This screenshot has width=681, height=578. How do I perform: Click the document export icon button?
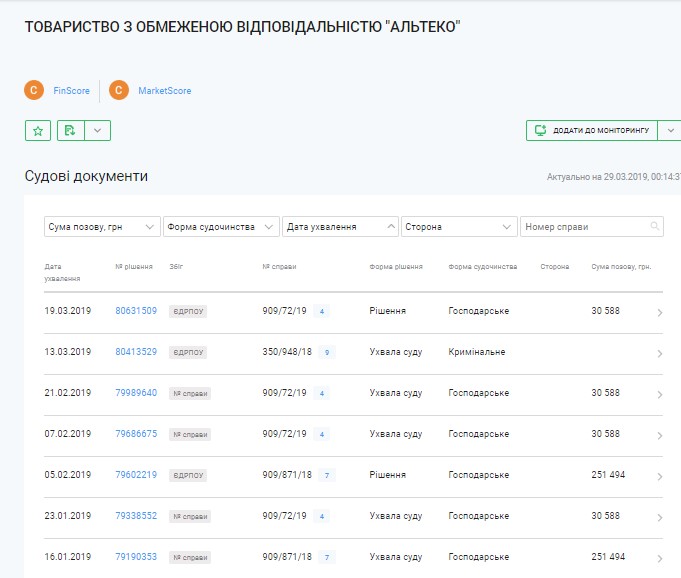(x=69, y=130)
